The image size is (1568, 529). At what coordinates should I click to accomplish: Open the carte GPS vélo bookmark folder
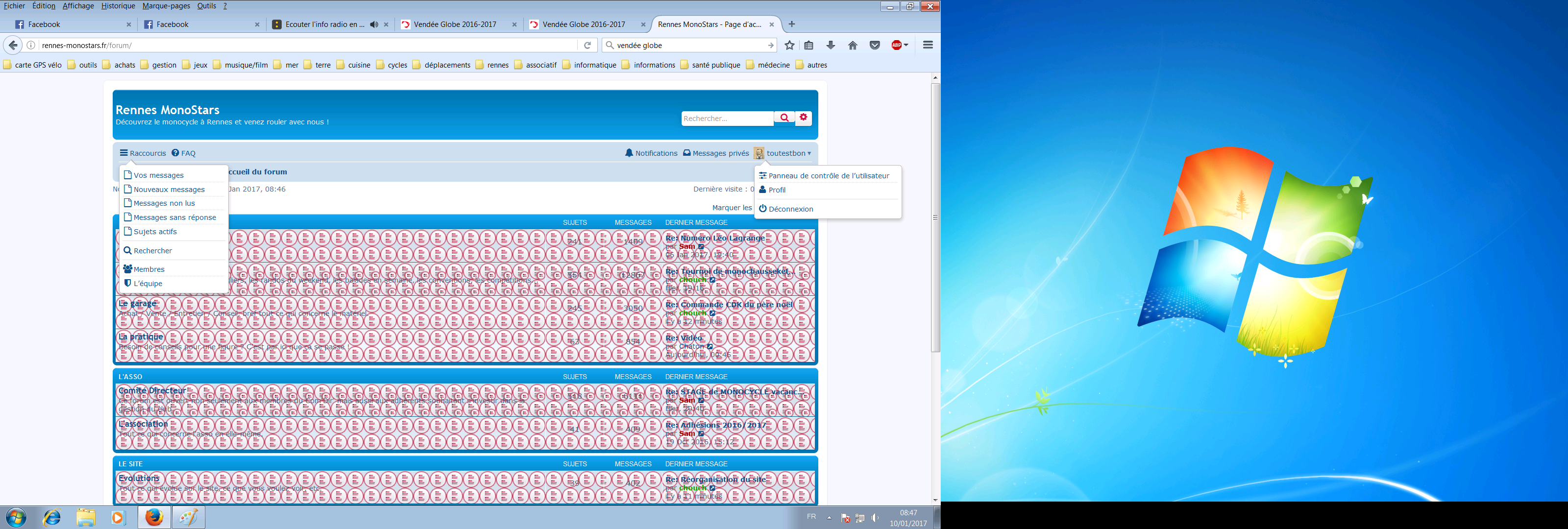tap(33, 65)
